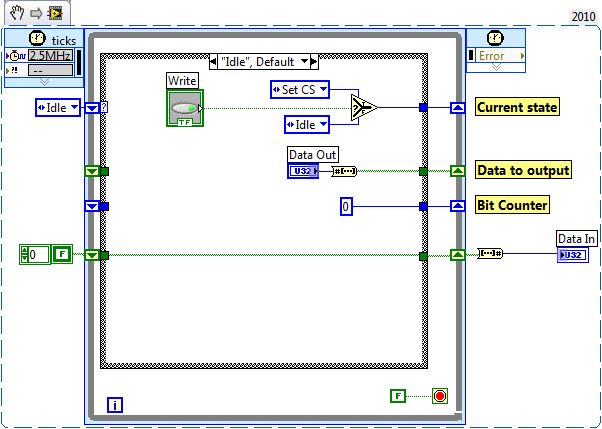Viewport: 602px width, 429px height.
Task: Click the Bit Counter right shift register
Action: tap(457, 206)
